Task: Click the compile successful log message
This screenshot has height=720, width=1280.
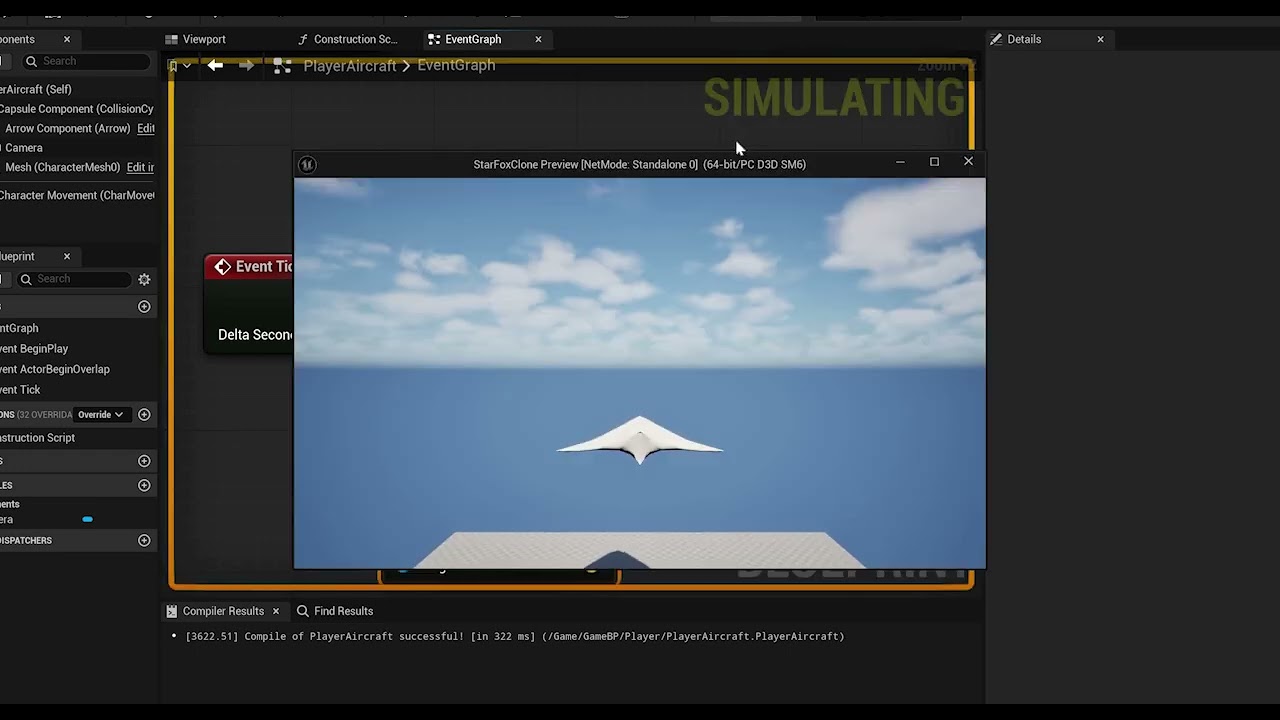Action: (515, 636)
